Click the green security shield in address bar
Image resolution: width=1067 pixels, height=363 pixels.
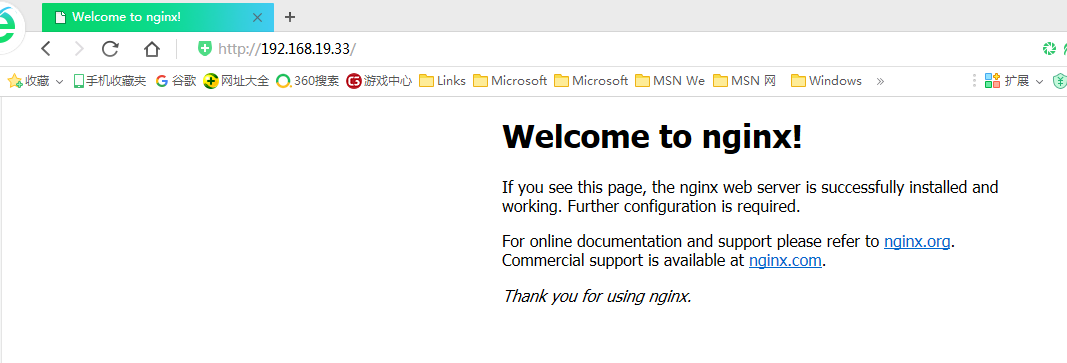(x=204, y=48)
